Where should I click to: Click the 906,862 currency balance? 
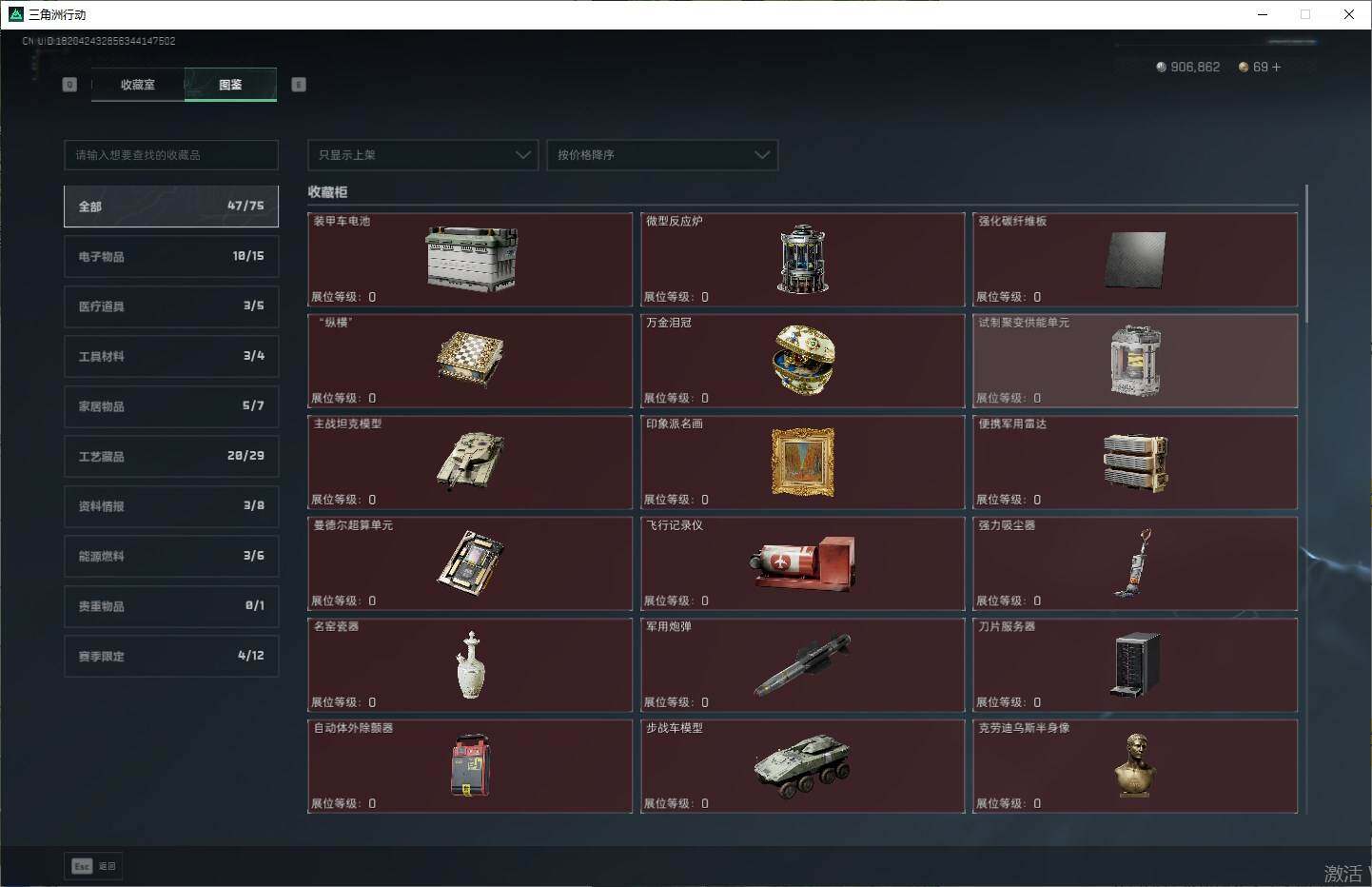coord(1195,68)
